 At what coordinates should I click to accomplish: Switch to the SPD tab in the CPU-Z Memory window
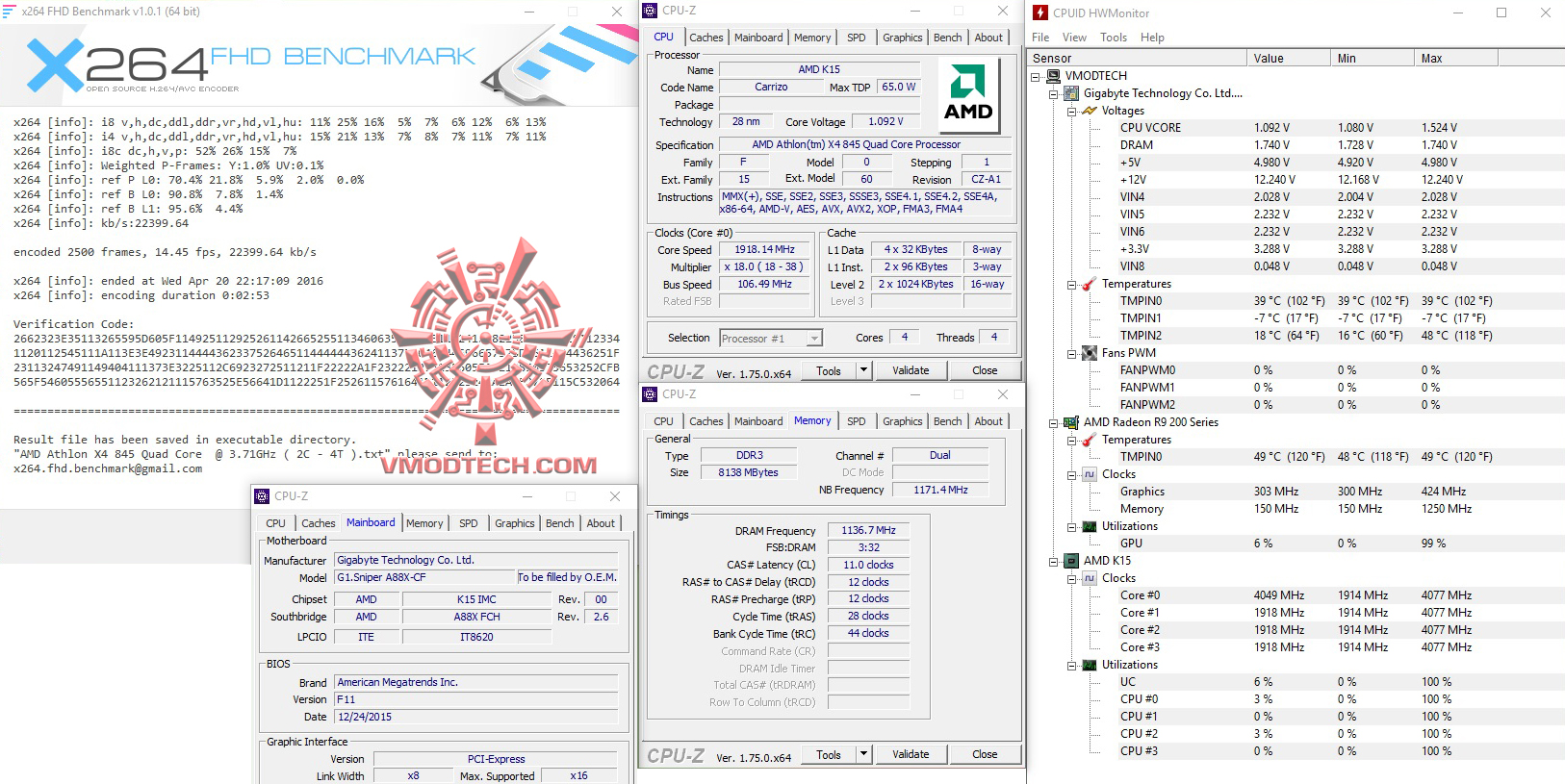click(857, 421)
